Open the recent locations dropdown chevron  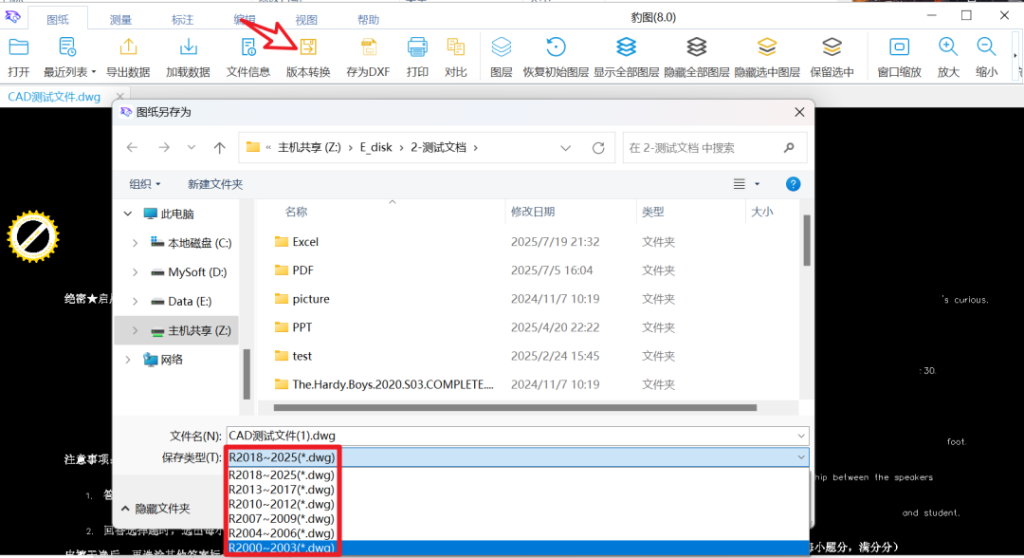click(x=191, y=148)
